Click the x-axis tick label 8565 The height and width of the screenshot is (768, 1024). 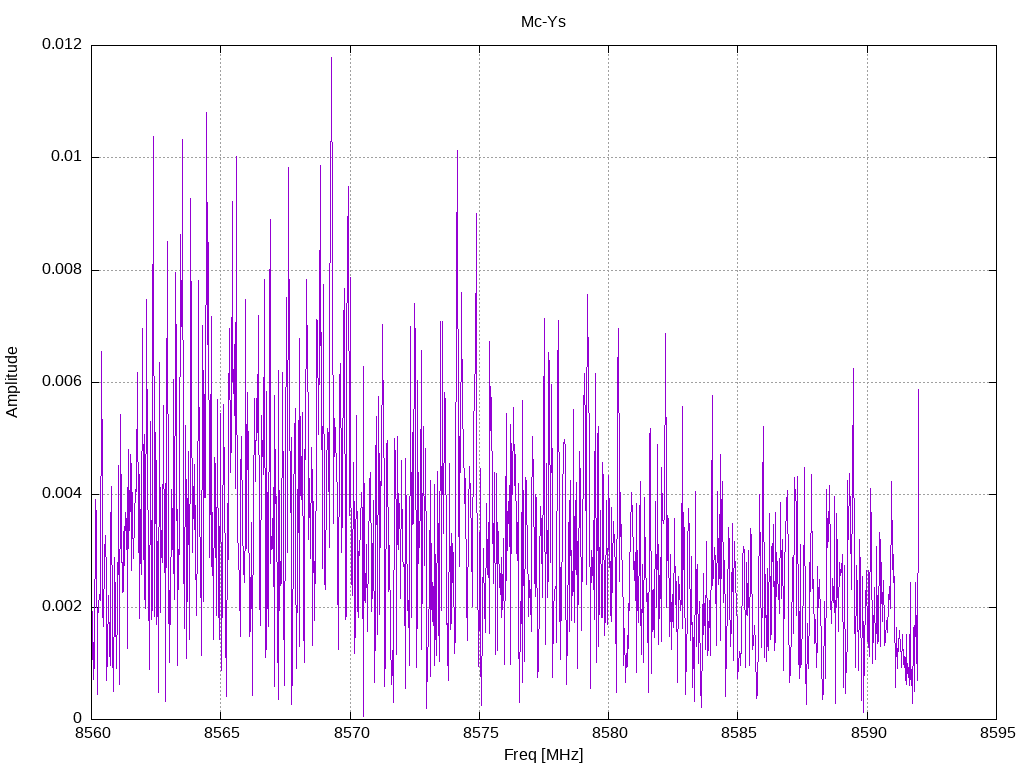222,733
